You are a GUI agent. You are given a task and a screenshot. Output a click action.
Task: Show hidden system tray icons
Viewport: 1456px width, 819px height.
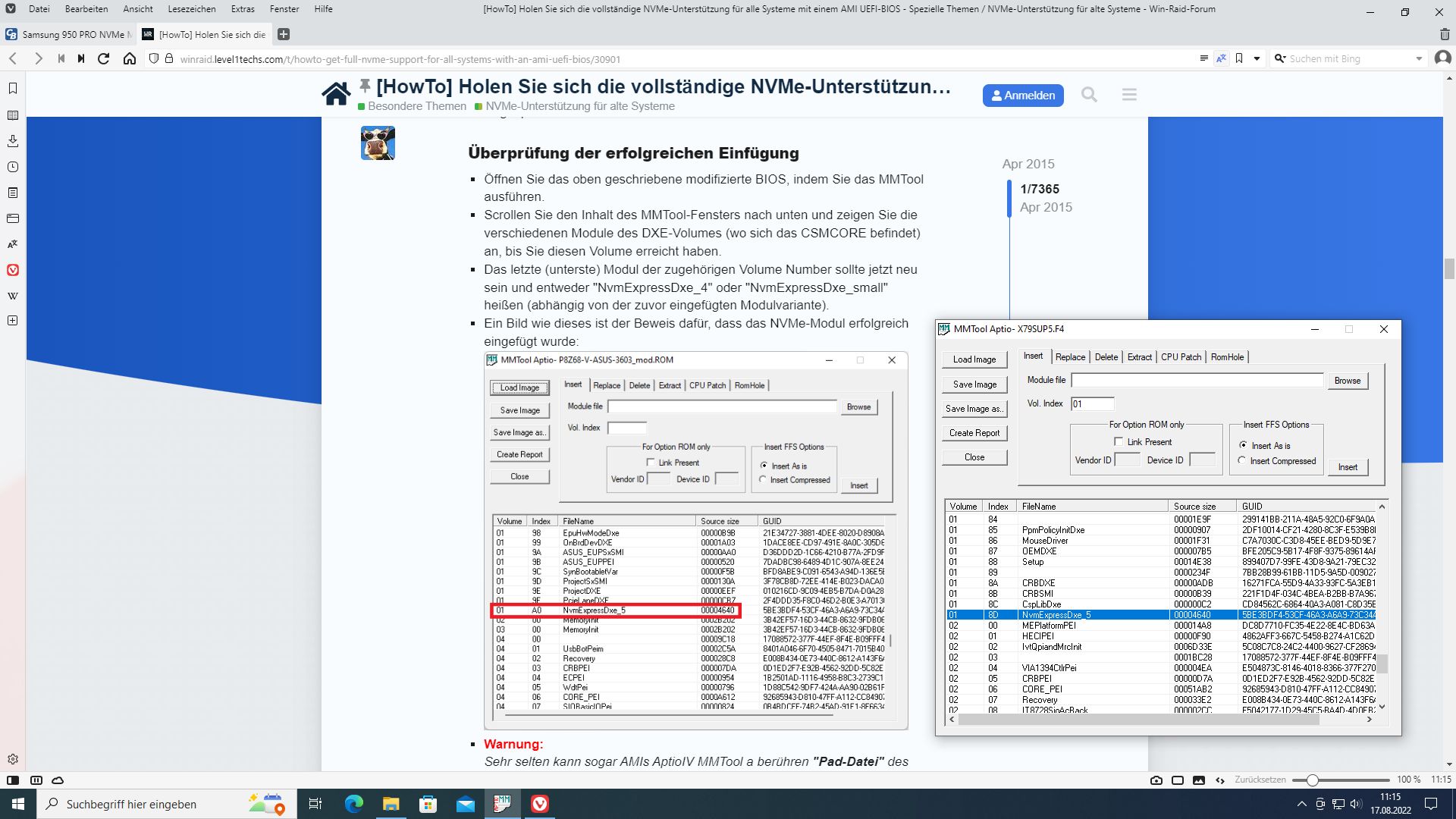tap(1301, 804)
